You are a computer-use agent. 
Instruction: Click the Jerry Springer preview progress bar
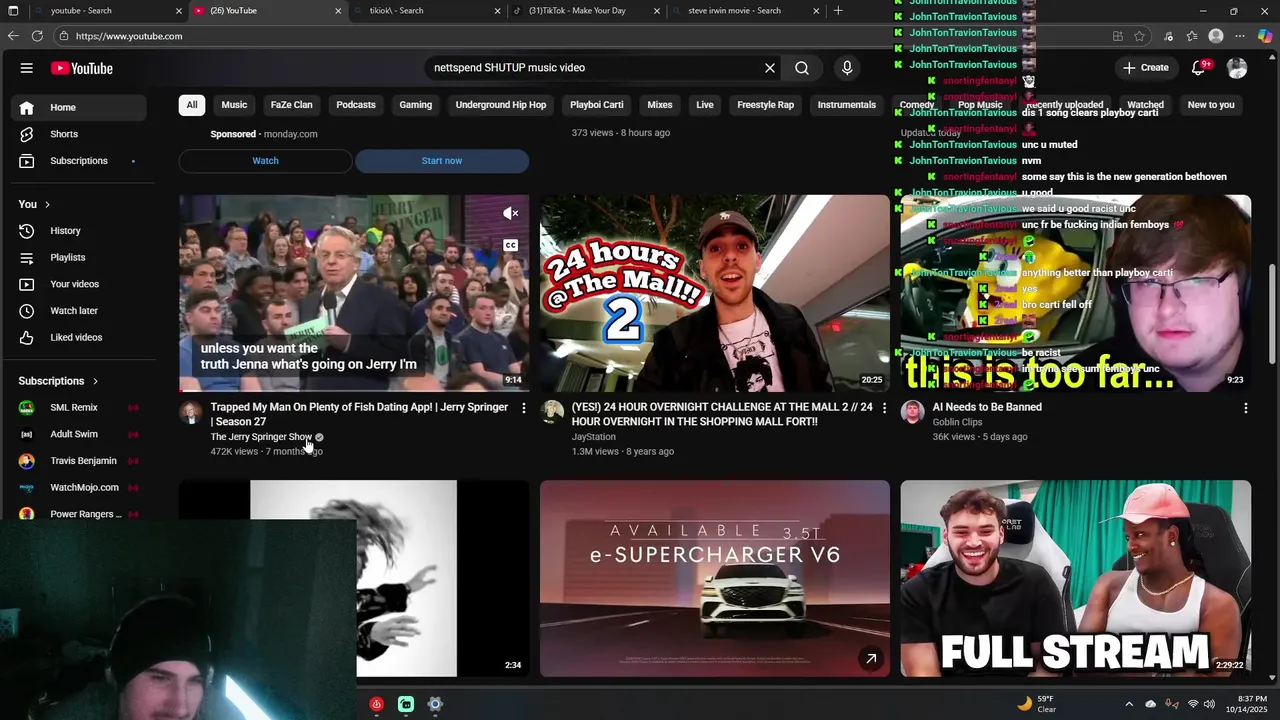(x=354, y=390)
